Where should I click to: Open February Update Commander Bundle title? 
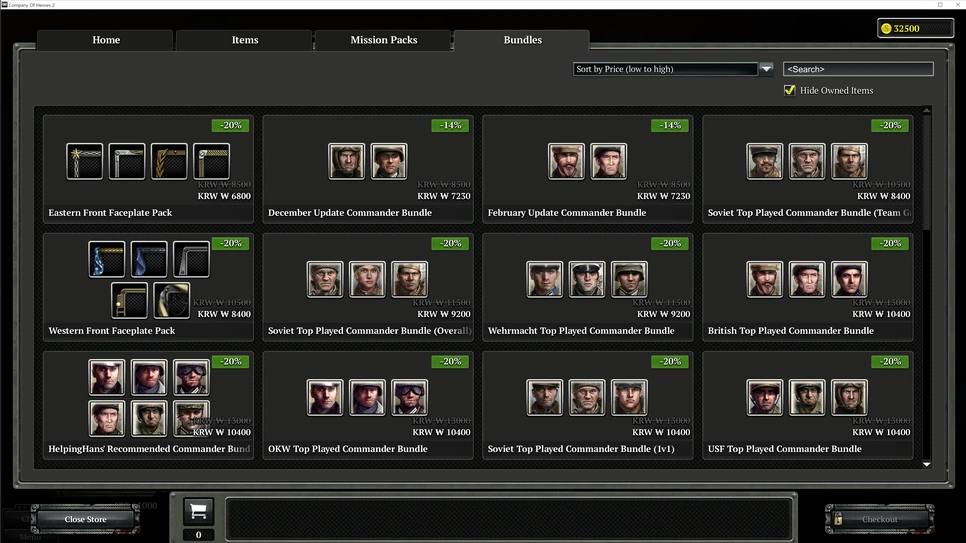click(x=567, y=213)
